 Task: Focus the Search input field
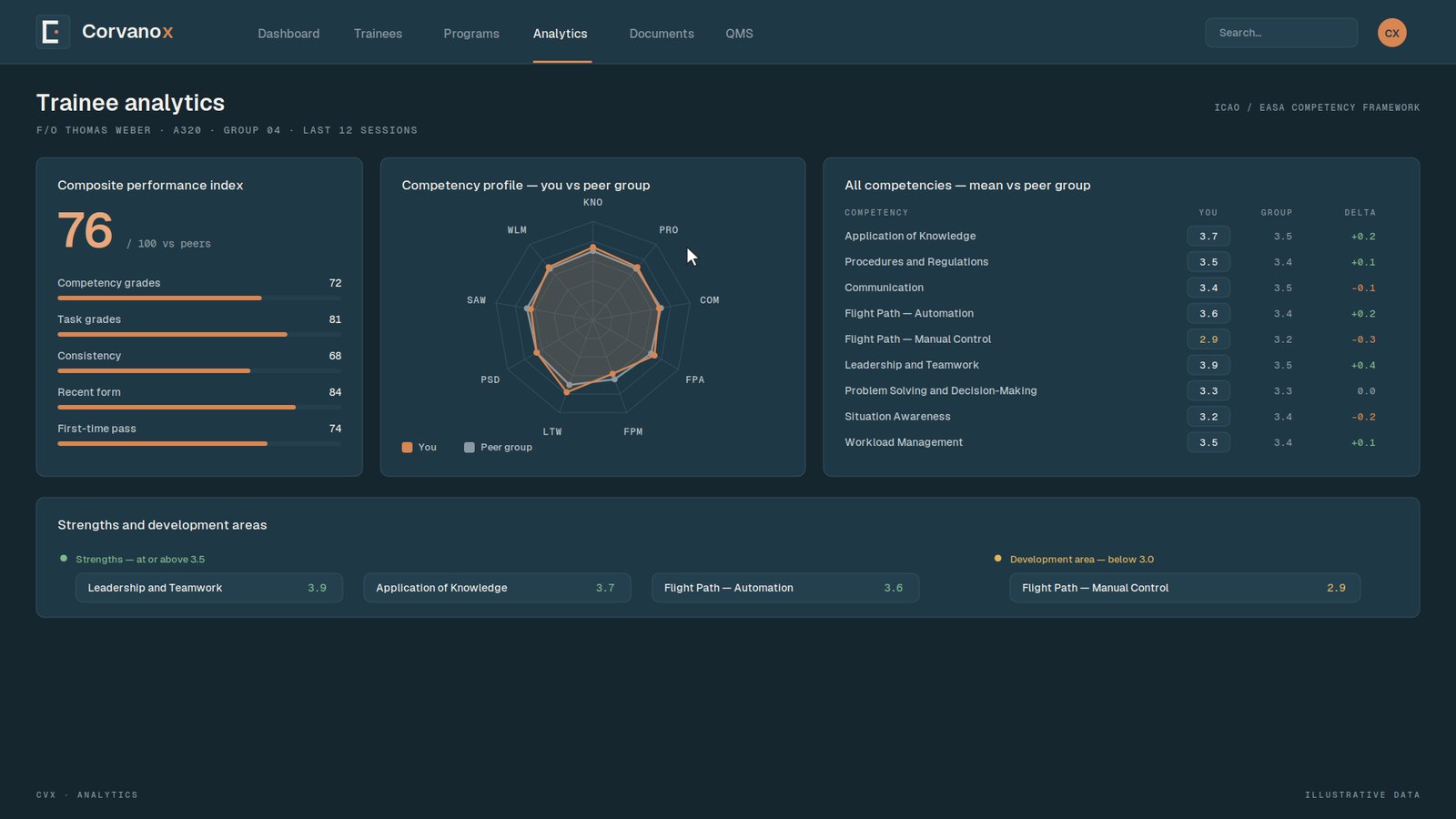click(1281, 33)
